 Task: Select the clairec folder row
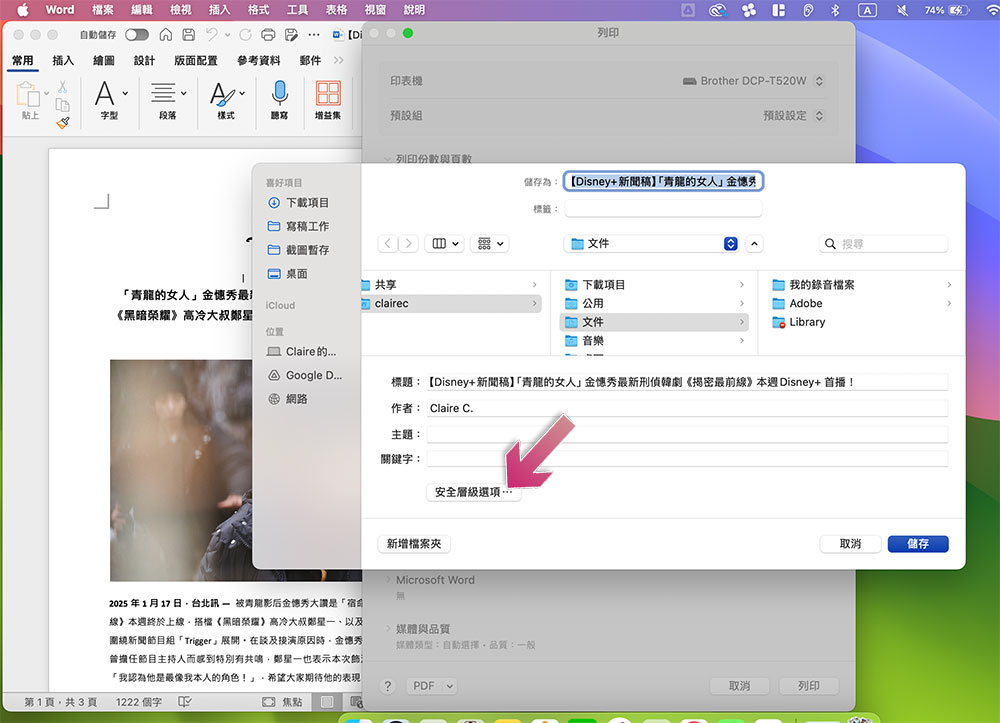pos(451,303)
